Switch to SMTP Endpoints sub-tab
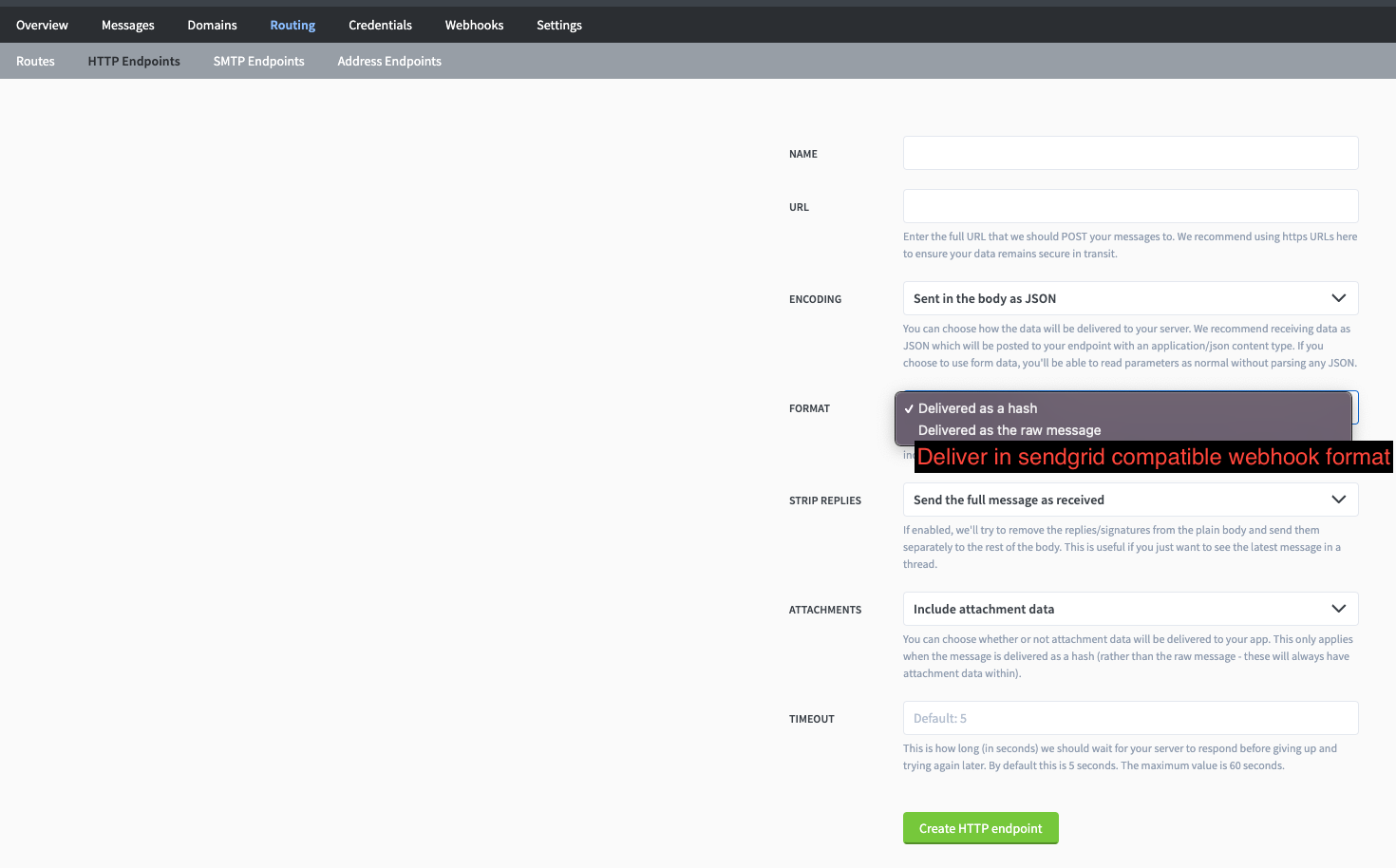The height and width of the screenshot is (868, 1396). [x=258, y=61]
